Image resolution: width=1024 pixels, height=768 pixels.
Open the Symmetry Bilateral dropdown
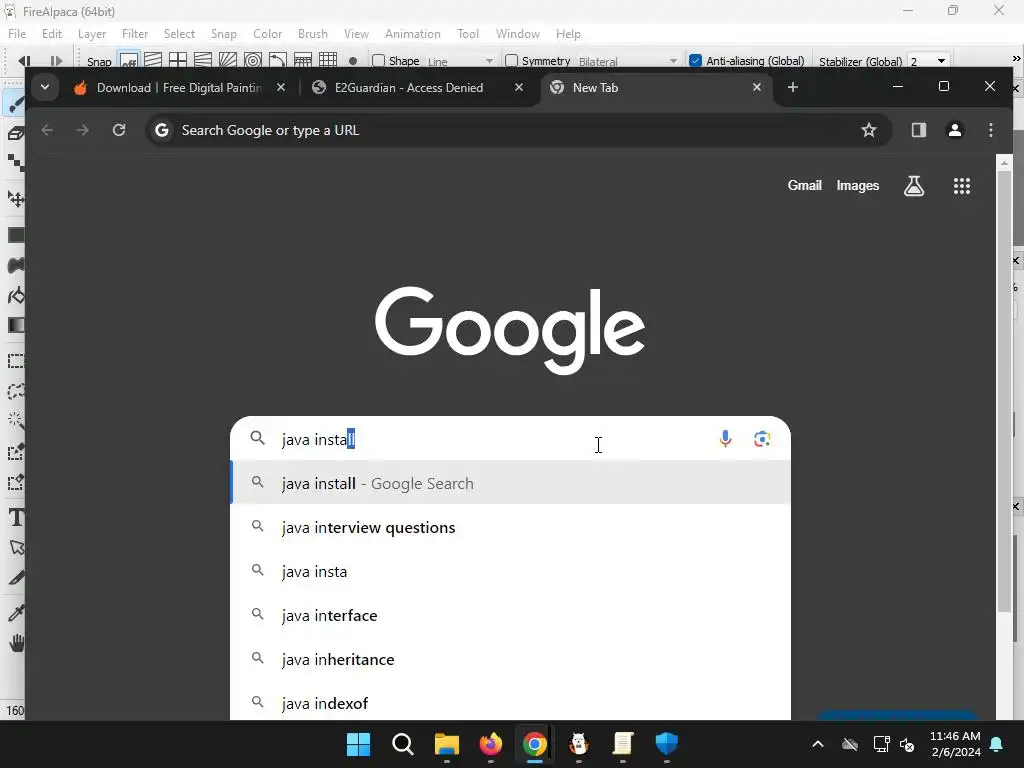(x=628, y=61)
